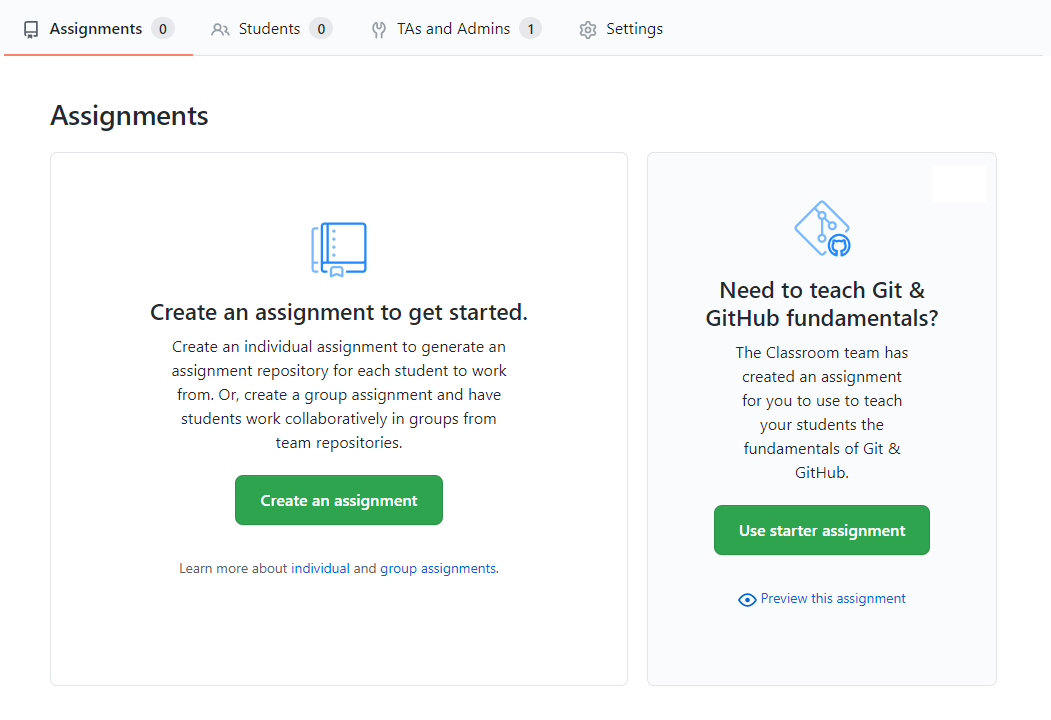Image resolution: width=1051 pixels, height=720 pixels.
Task: Click the paragraph starting "Create an individual assignment"
Action: [x=338, y=394]
